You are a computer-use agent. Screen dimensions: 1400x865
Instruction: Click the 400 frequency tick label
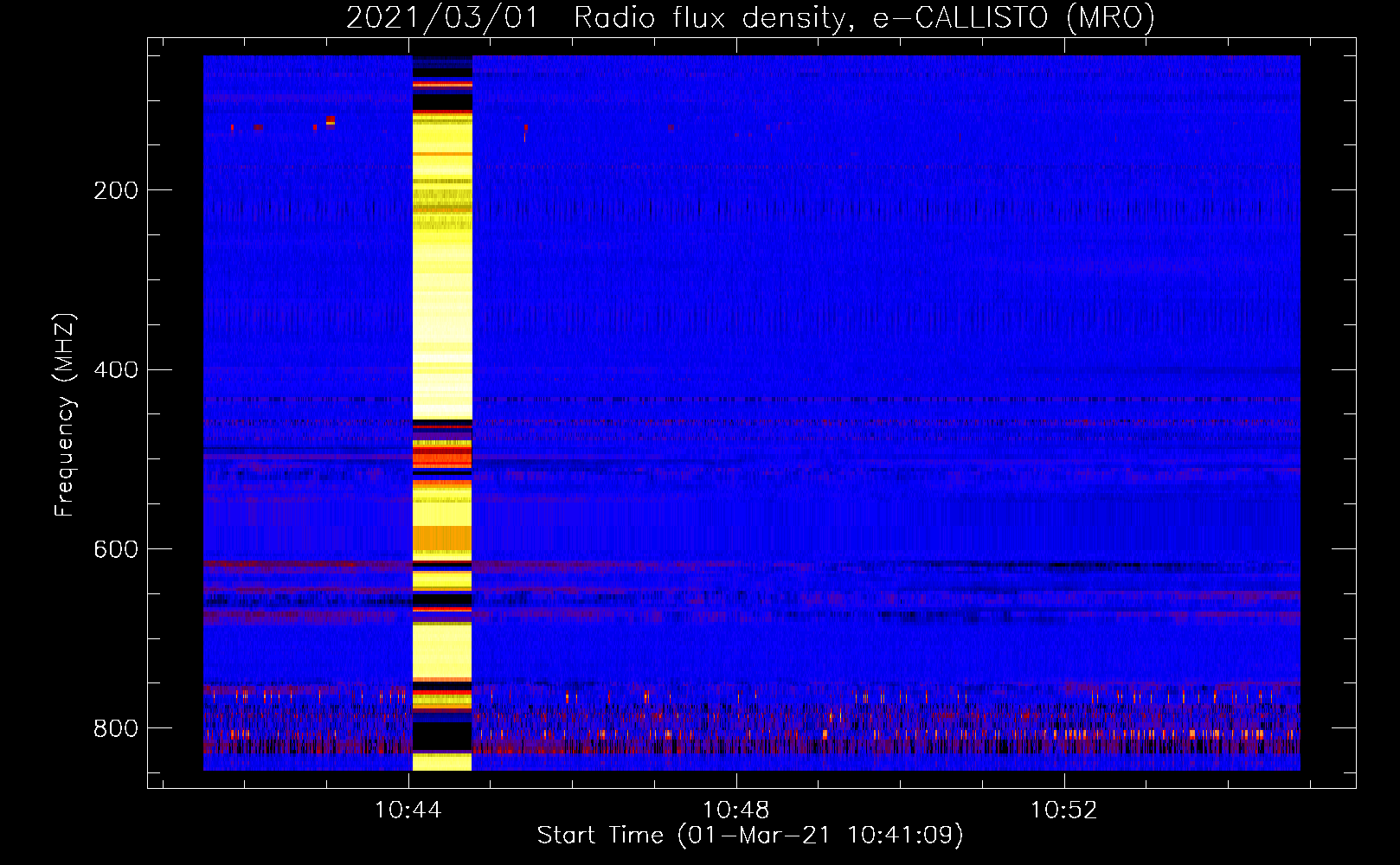(x=116, y=370)
